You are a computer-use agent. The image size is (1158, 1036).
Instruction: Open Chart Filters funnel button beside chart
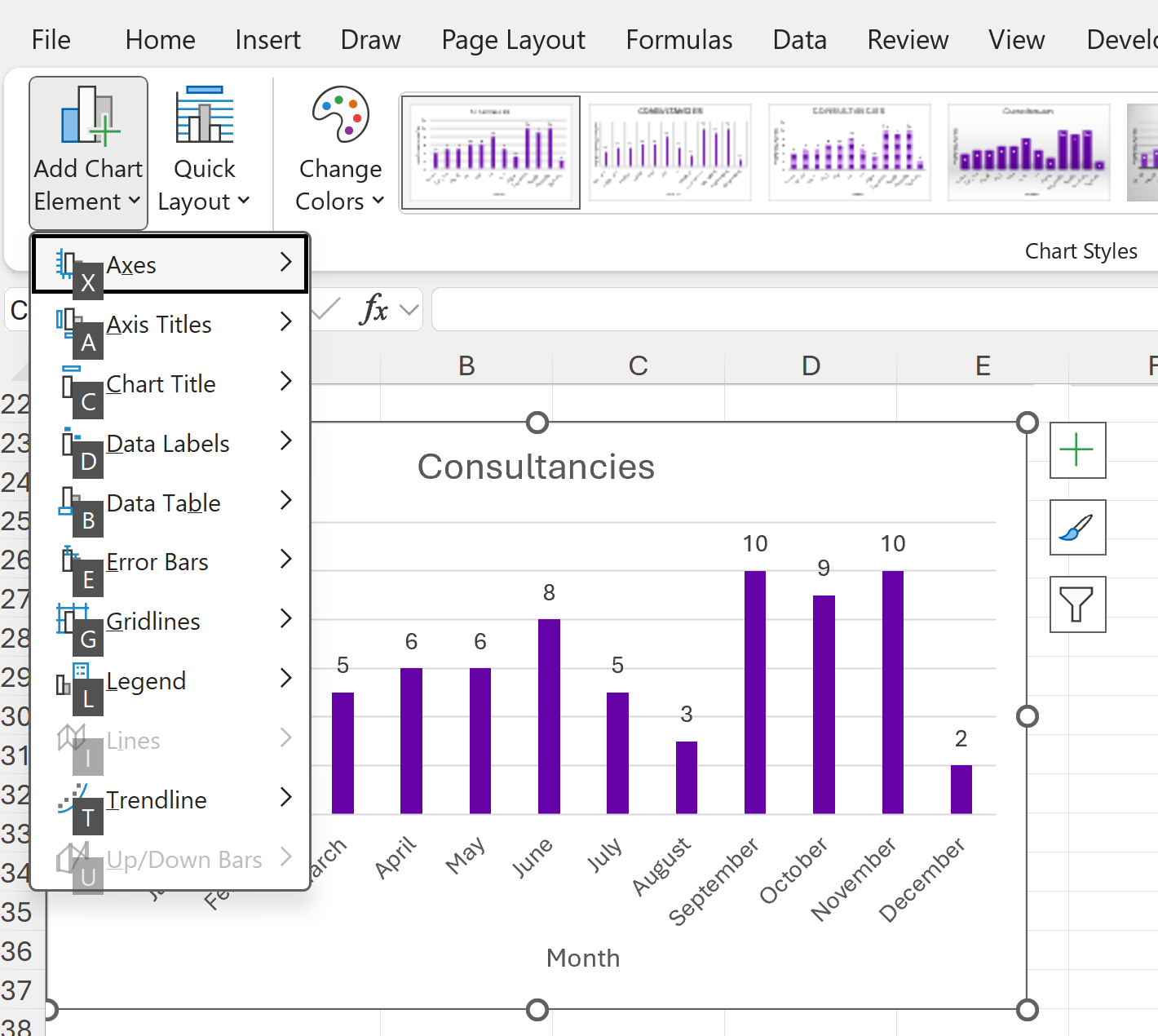(1077, 604)
